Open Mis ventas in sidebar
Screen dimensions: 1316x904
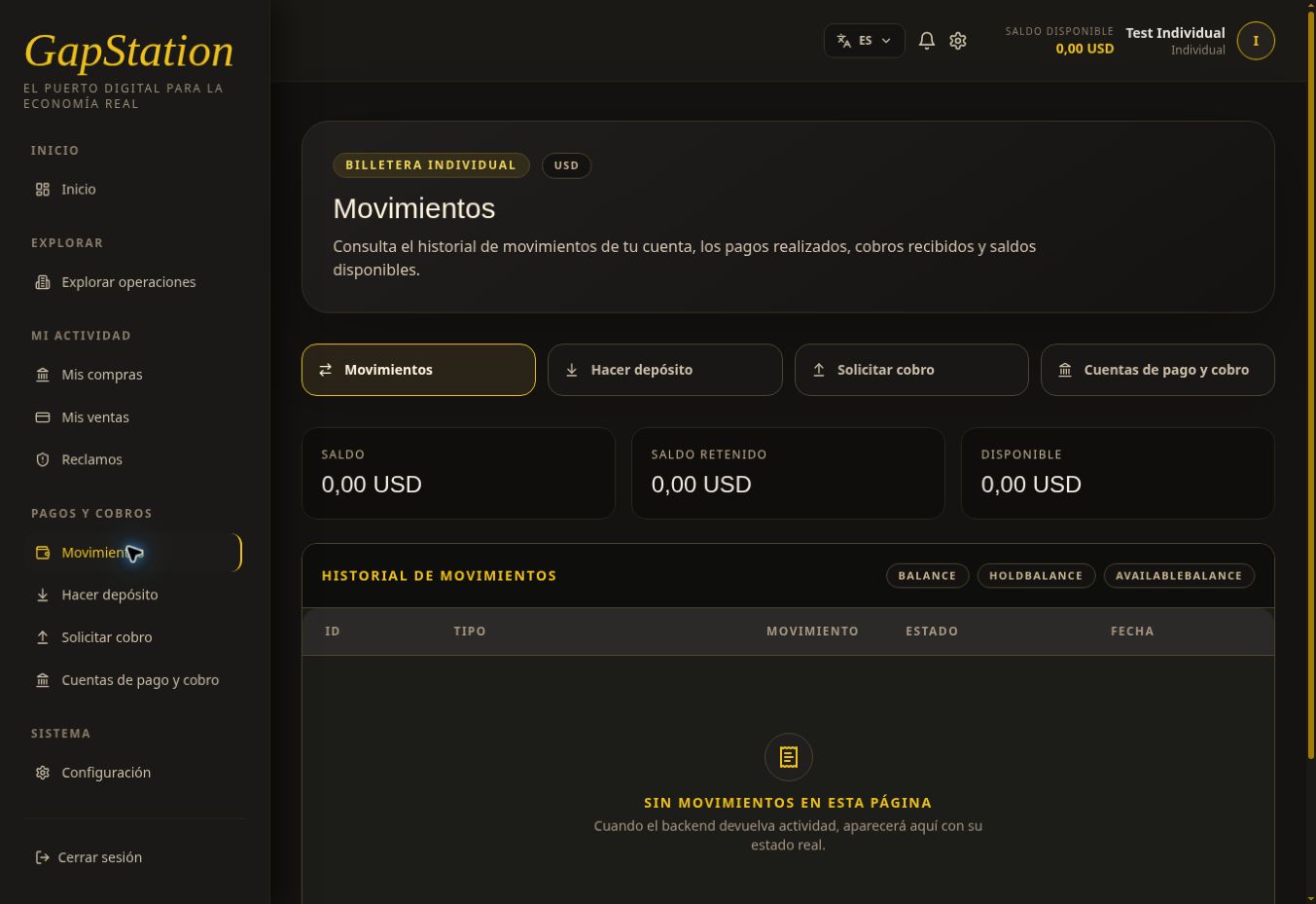coord(134,417)
